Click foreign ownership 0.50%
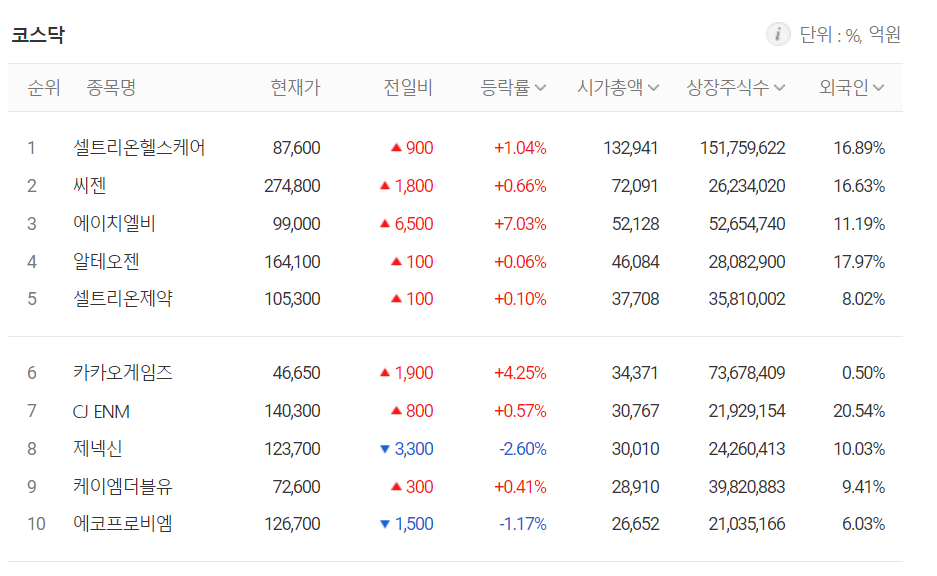Screen dimensions: 937x576 pyautogui.click(x=863, y=373)
